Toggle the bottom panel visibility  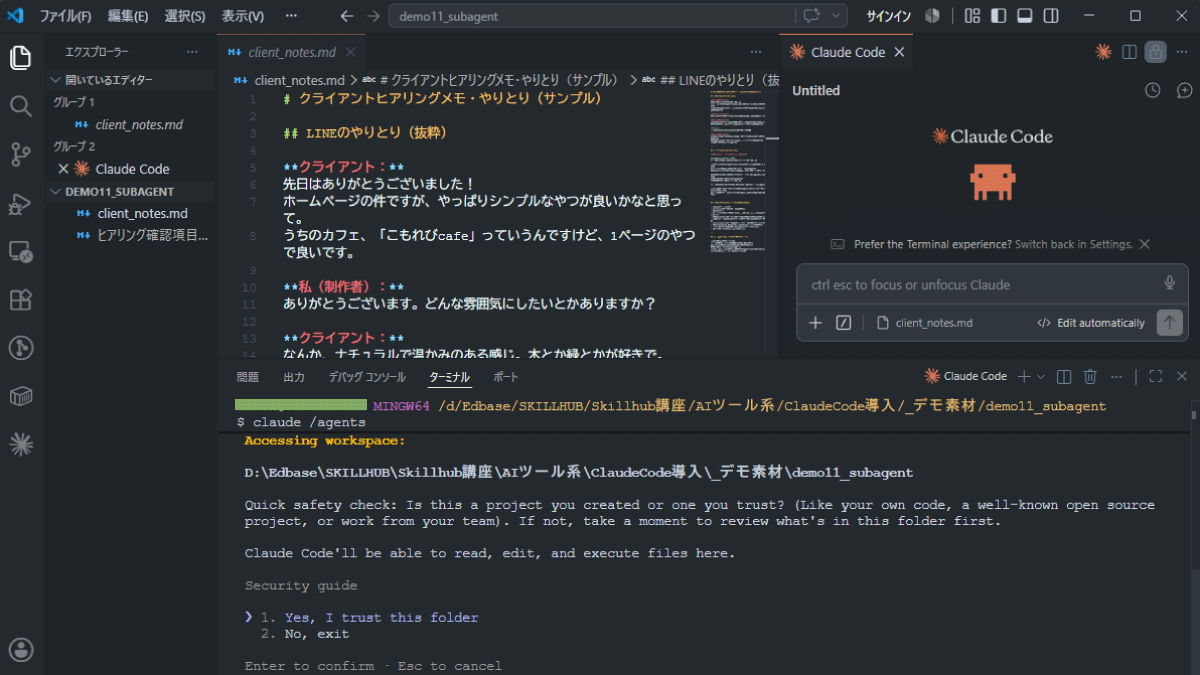(x=1024, y=16)
